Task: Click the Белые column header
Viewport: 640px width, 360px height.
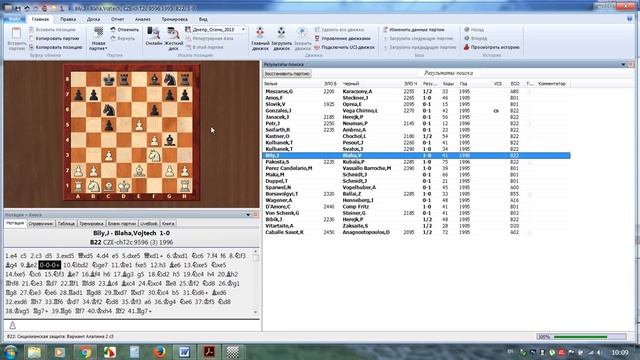Action: coord(271,84)
